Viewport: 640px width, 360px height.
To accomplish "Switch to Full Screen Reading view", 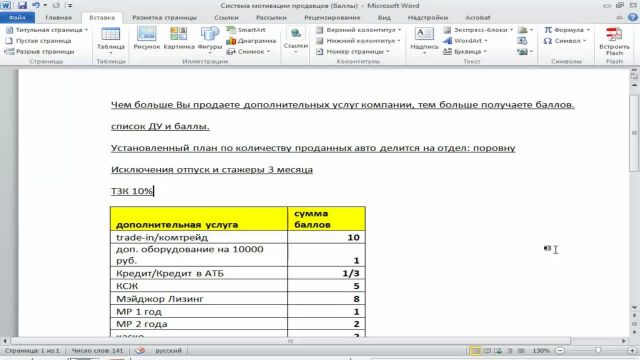I will [x=487, y=351].
